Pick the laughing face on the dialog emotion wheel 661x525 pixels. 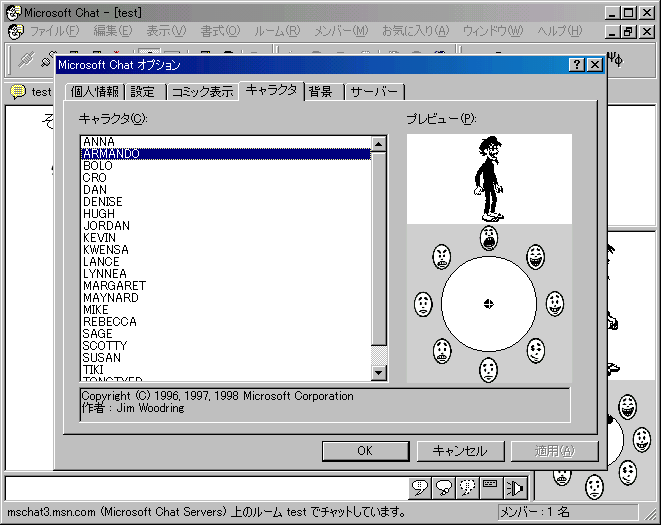(x=535, y=257)
